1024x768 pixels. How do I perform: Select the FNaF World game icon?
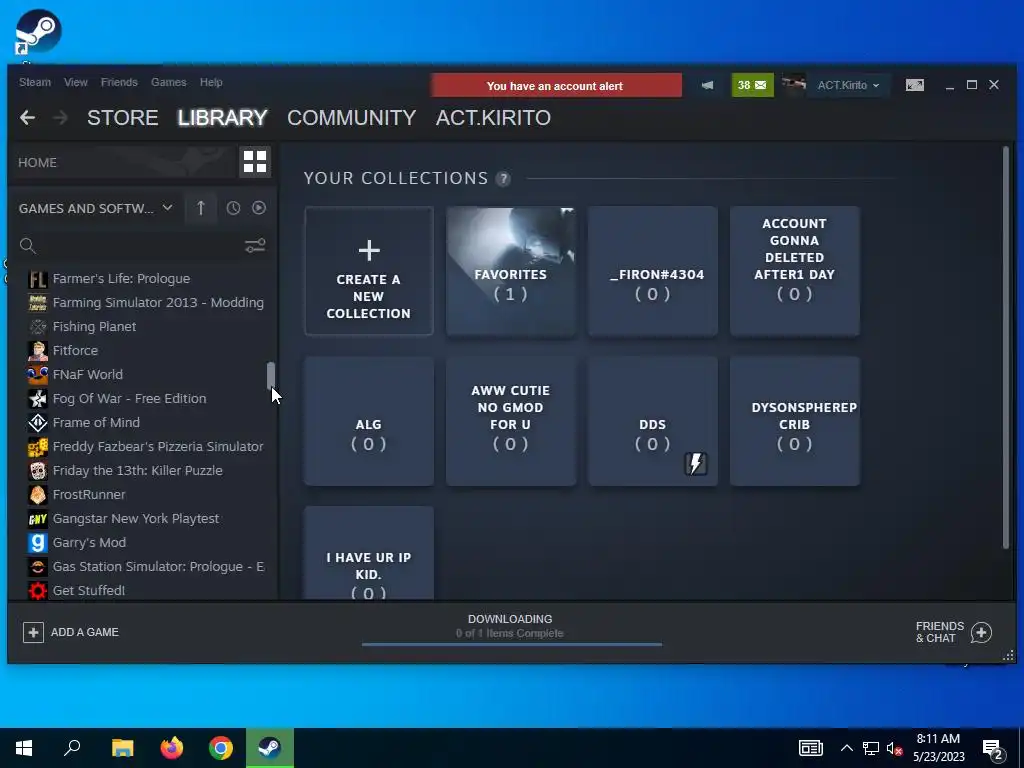[37, 375]
